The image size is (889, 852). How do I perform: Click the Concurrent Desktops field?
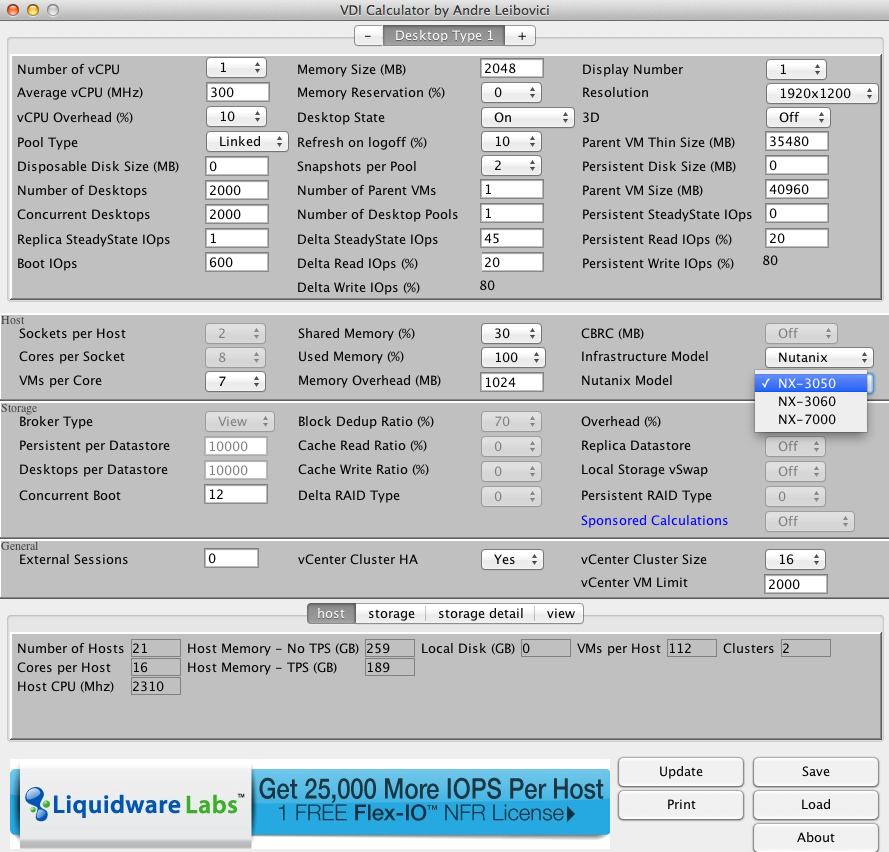click(236, 214)
